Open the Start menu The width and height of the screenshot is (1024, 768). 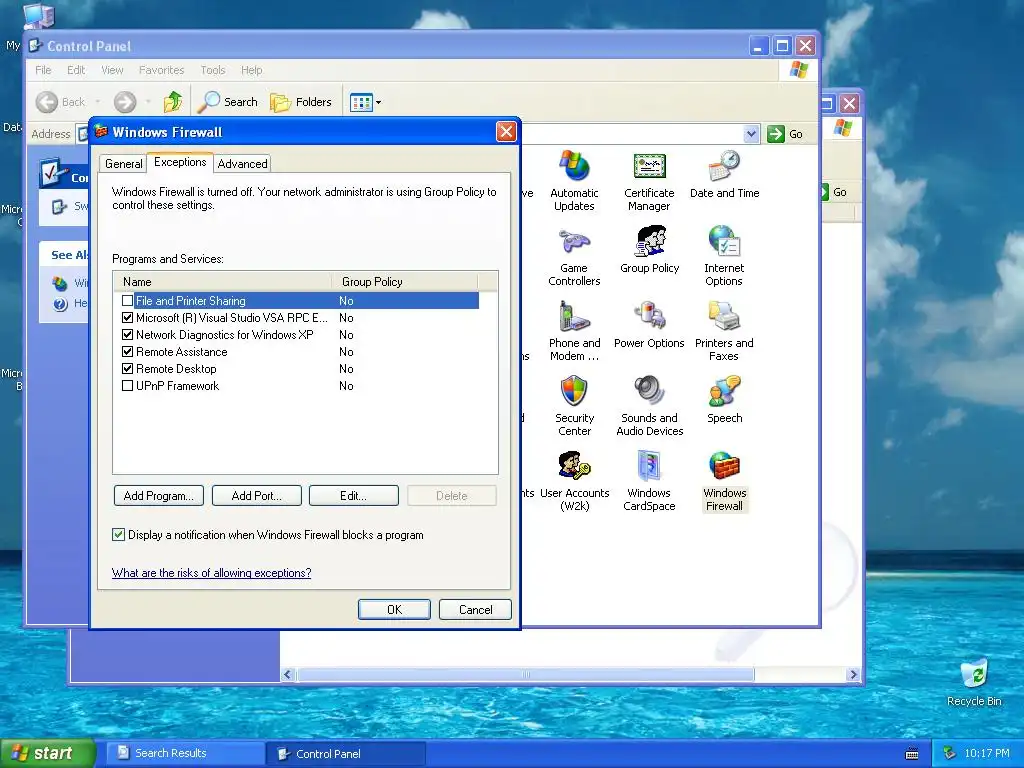pos(47,753)
